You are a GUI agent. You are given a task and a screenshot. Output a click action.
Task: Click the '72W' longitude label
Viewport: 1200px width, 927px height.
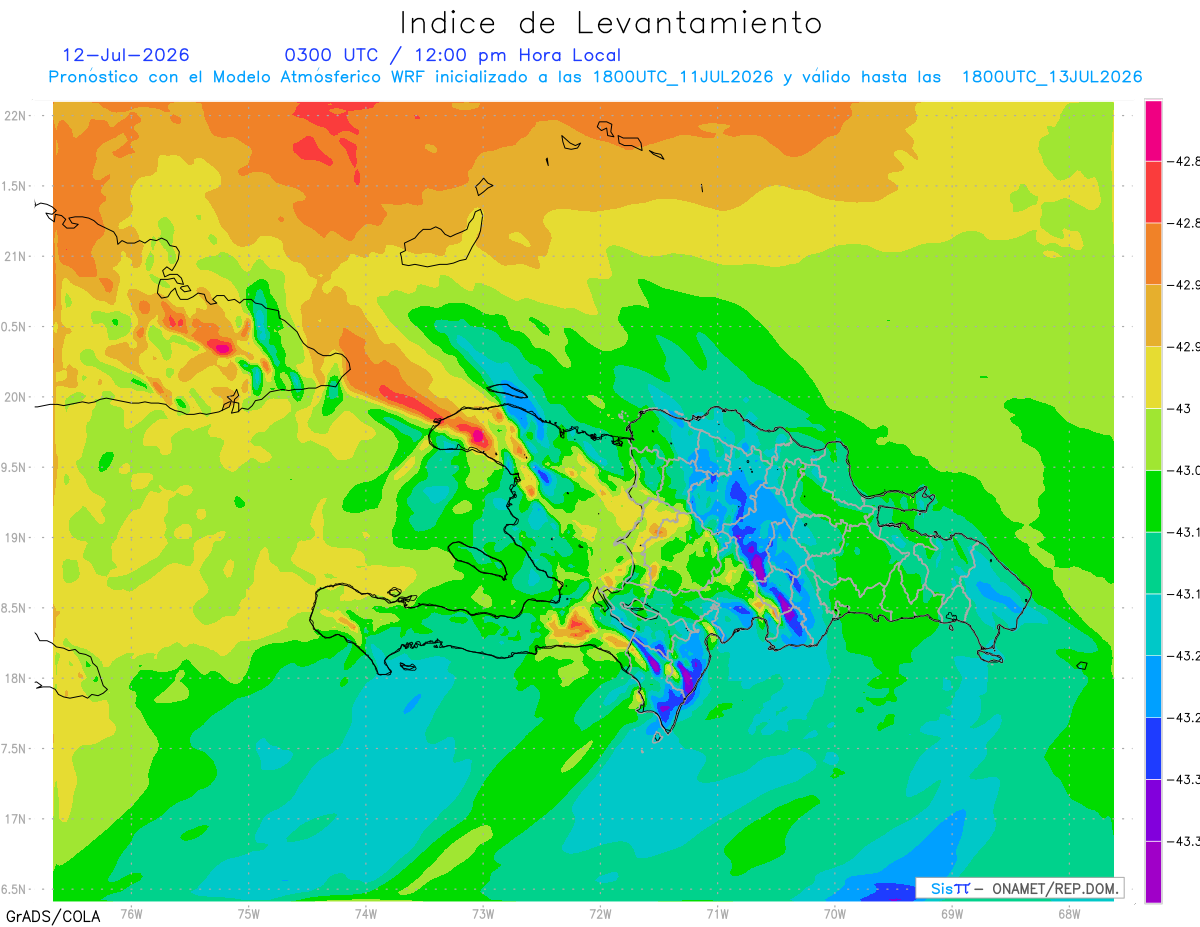click(x=600, y=912)
